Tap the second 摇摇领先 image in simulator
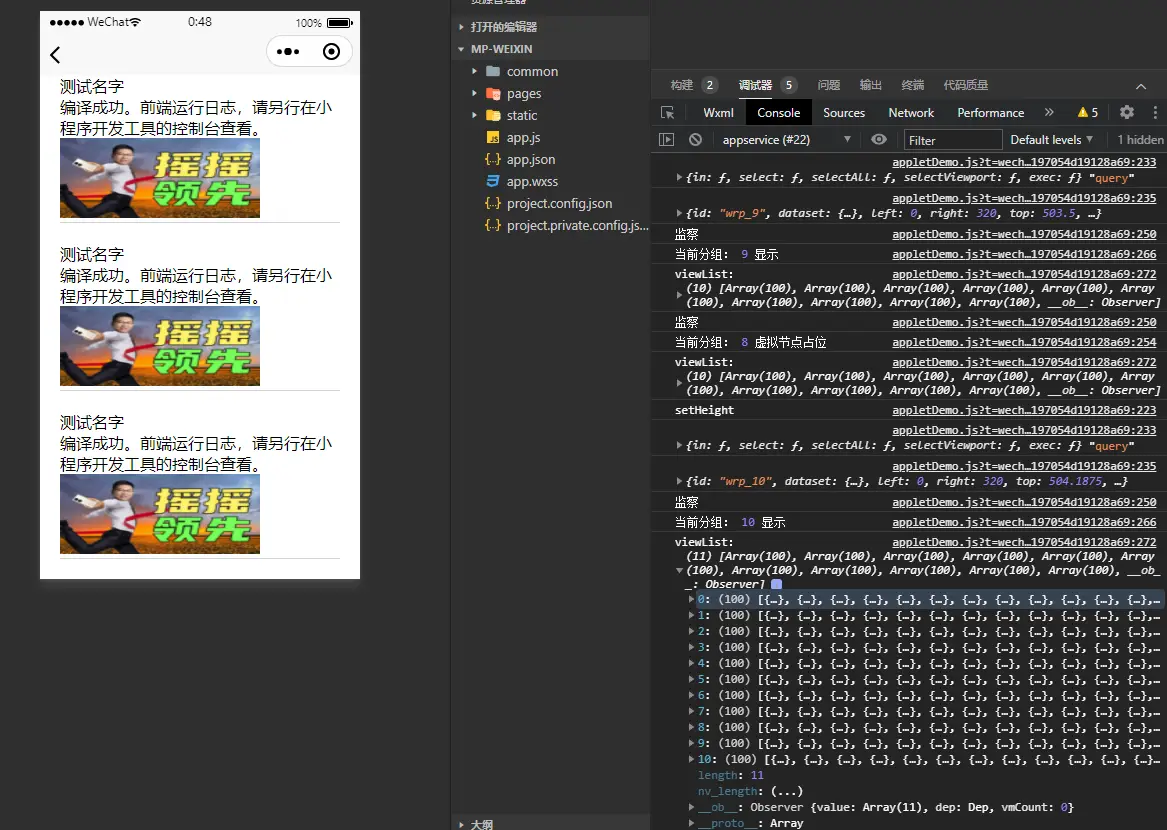This screenshot has height=830, width=1167. point(160,346)
